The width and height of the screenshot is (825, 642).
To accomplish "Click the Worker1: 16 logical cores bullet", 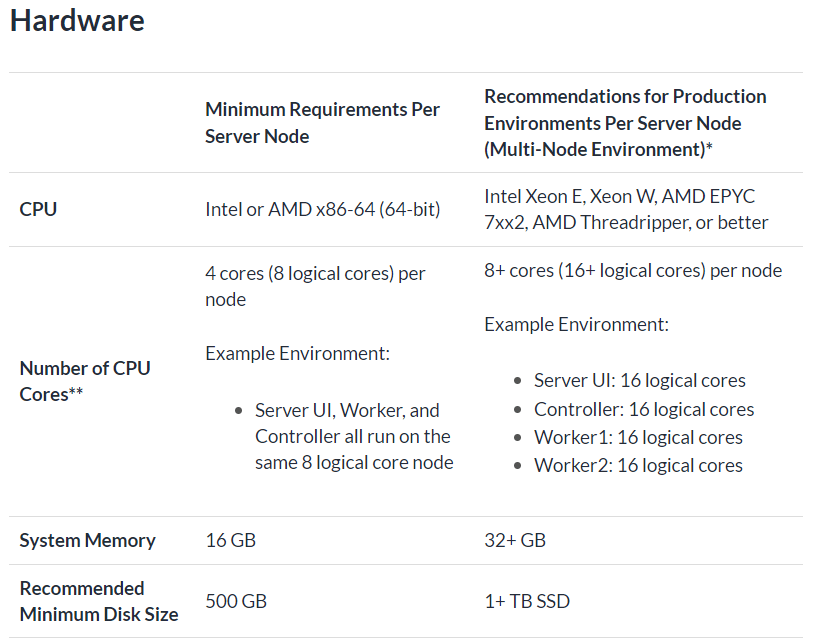I will [x=638, y=437].
